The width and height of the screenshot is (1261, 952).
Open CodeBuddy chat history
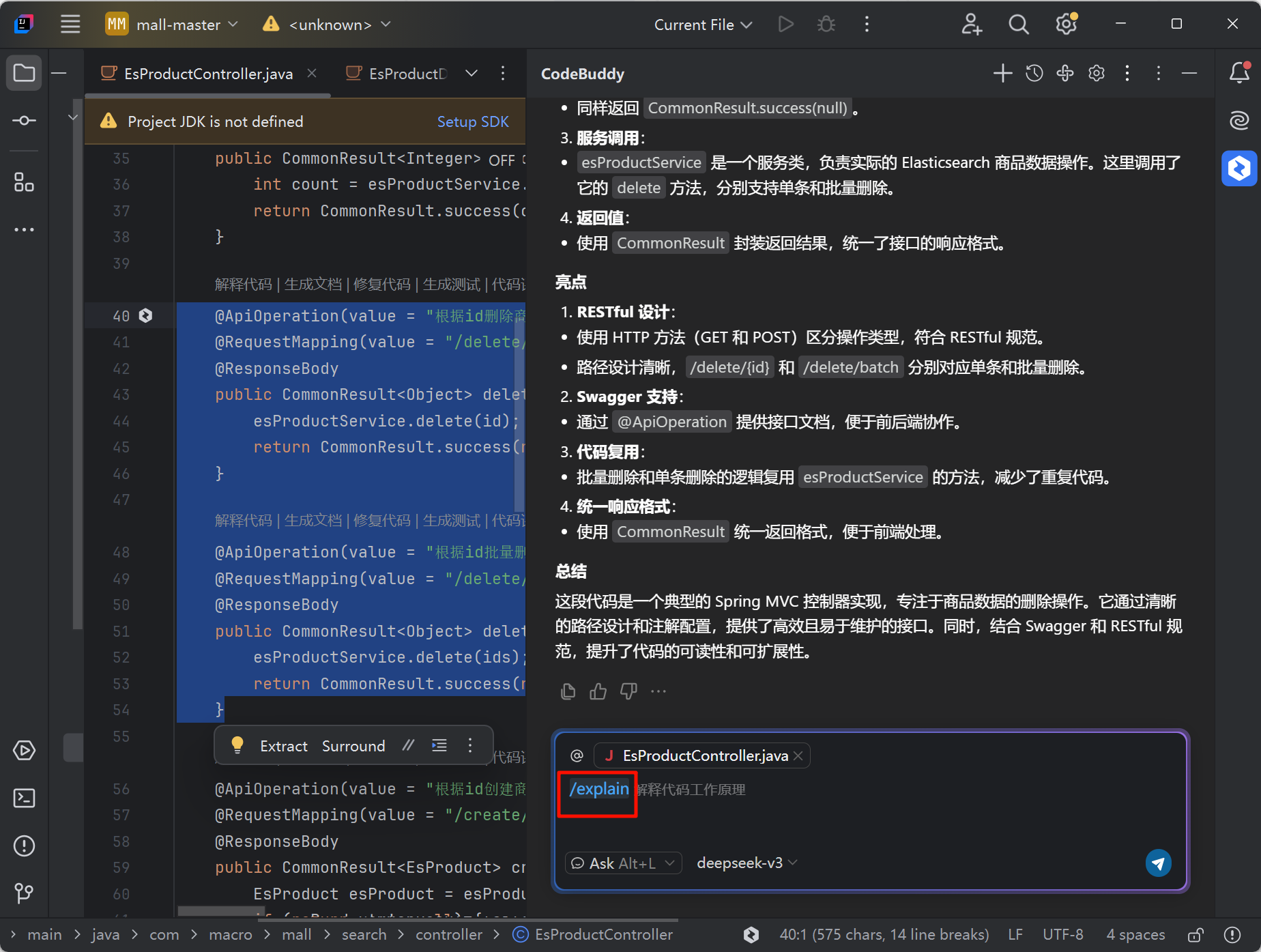[x=1034, y=74]
